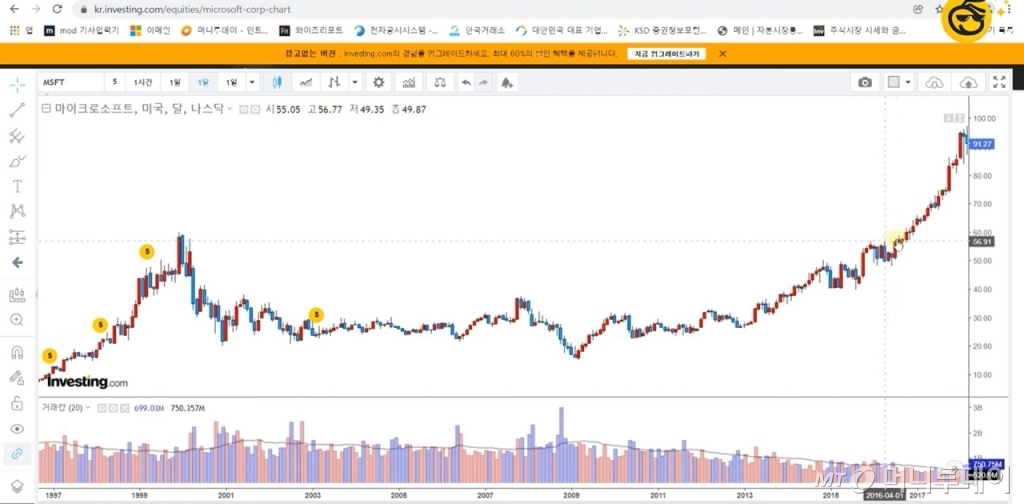1024x504 pixels.
Task: Toggle hide all drawings eye icon
Action: click(x=17, y=429)
